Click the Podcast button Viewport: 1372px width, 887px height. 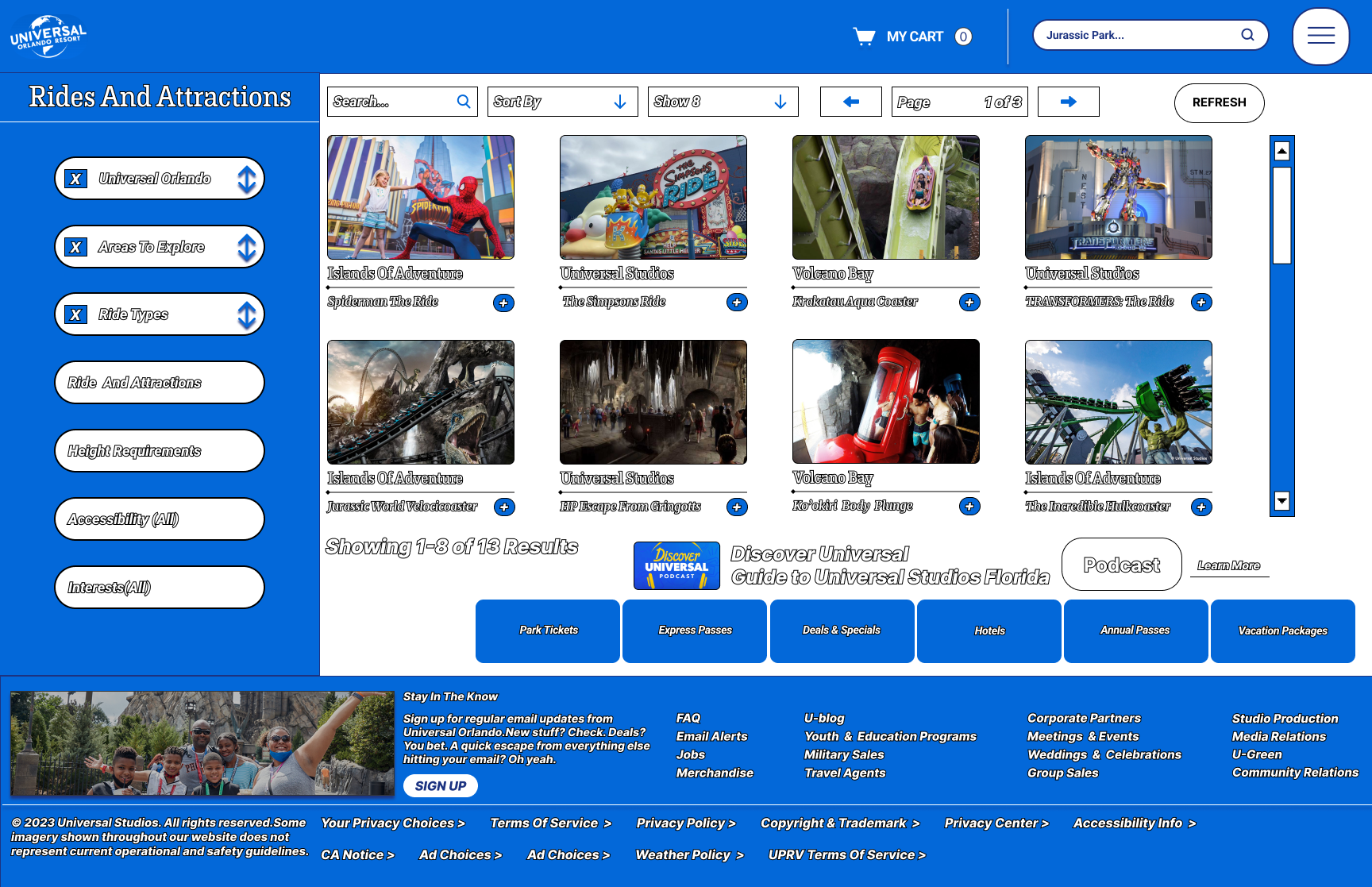coord(1121,565)
